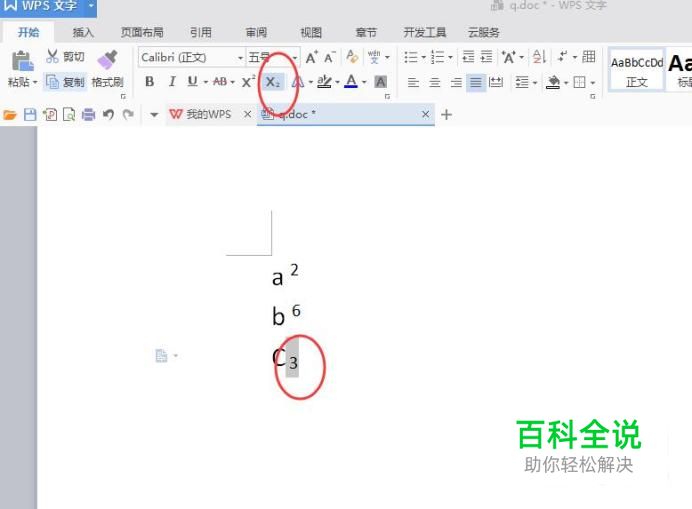The image size is (692, 509).
Task: Click the paragraph shading paint bucket
Action: [x=553, y=82]
